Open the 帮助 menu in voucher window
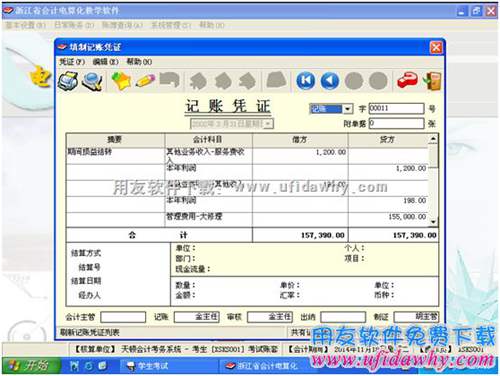This screenshot has height=376, width=500. (x=139, y=62)
